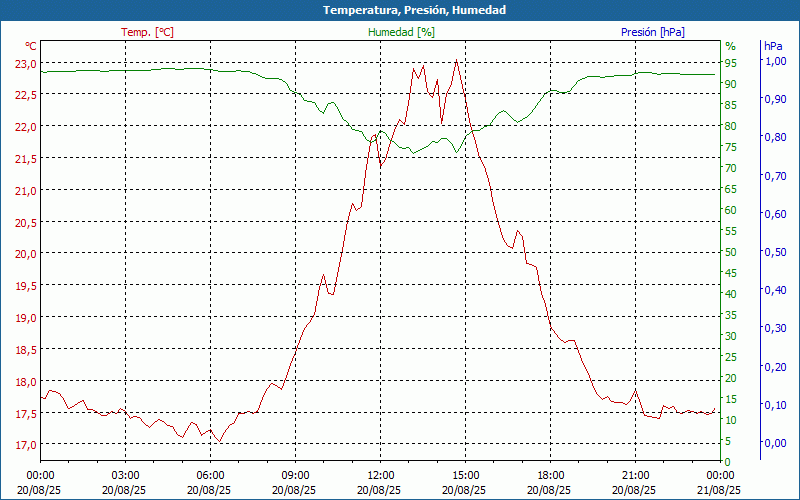Click the temperature axis value 21,5
The width and height of the screenshot is (800, 500).
(x=27, y=159)
